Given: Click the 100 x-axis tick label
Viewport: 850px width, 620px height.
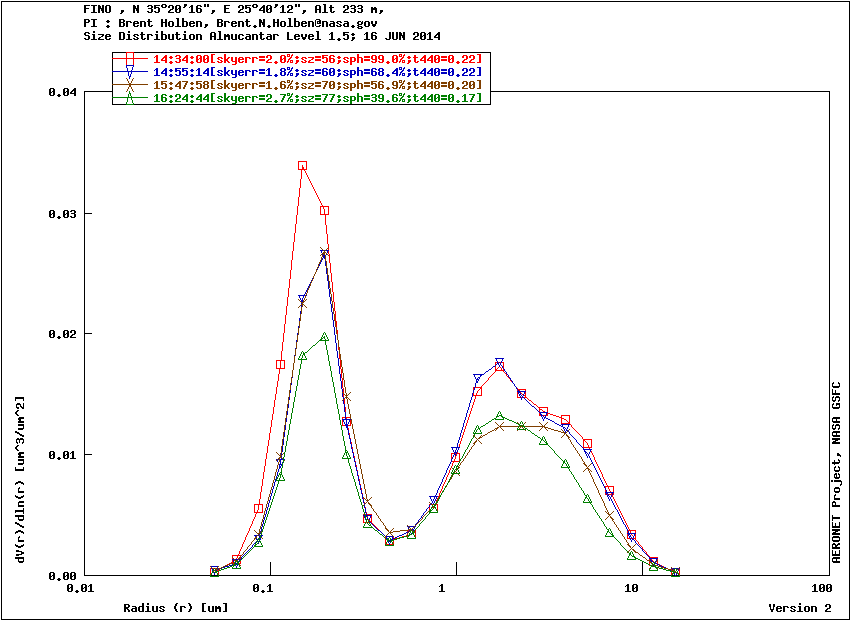Looking at the screenshot, I should point(822,590).
